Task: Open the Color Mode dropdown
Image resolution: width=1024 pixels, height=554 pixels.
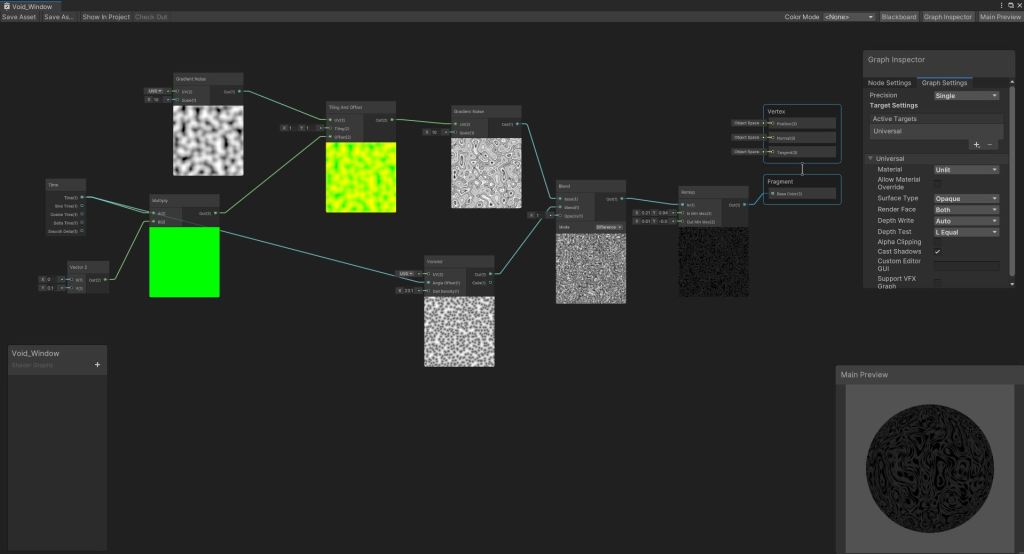Action: pyautogui.click(x=848, y=17)
